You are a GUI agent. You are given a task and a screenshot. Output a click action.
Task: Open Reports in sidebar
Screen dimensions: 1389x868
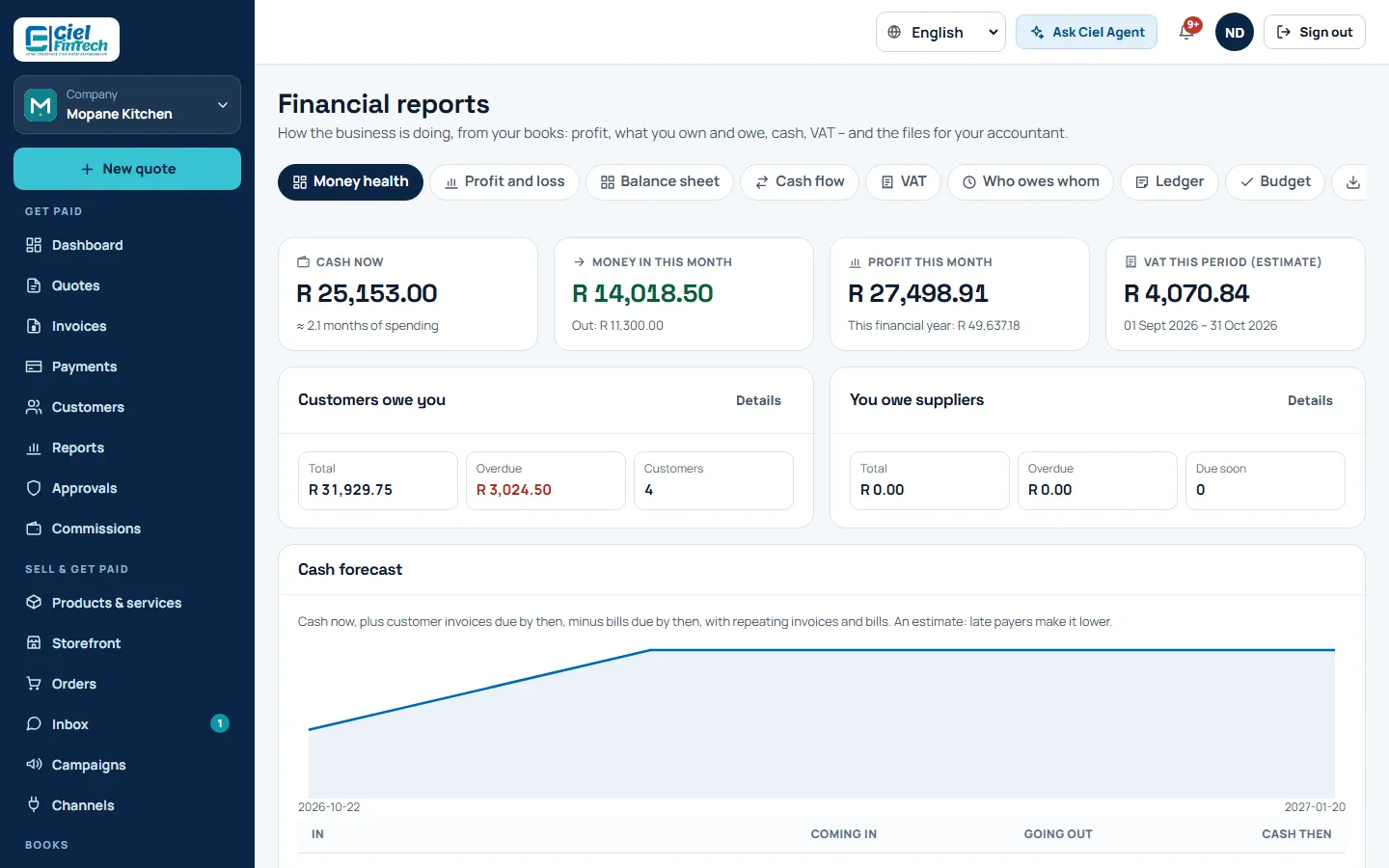[127, 448]
